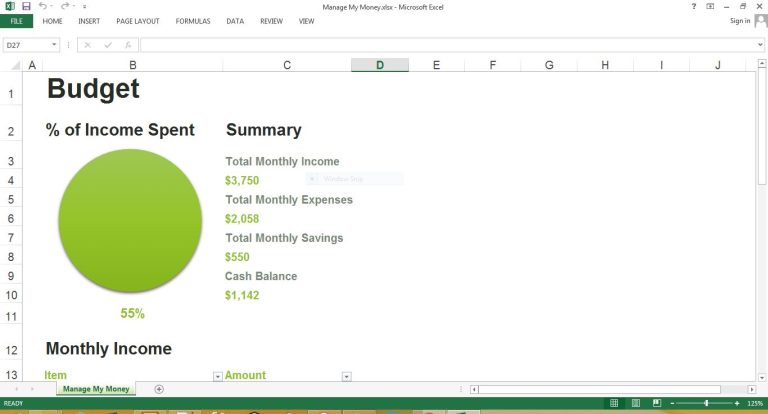Viewport: 768px width, 414px height.
Task: Click horizontal scrollbar right arrow
Action: (x=751, y=390)
